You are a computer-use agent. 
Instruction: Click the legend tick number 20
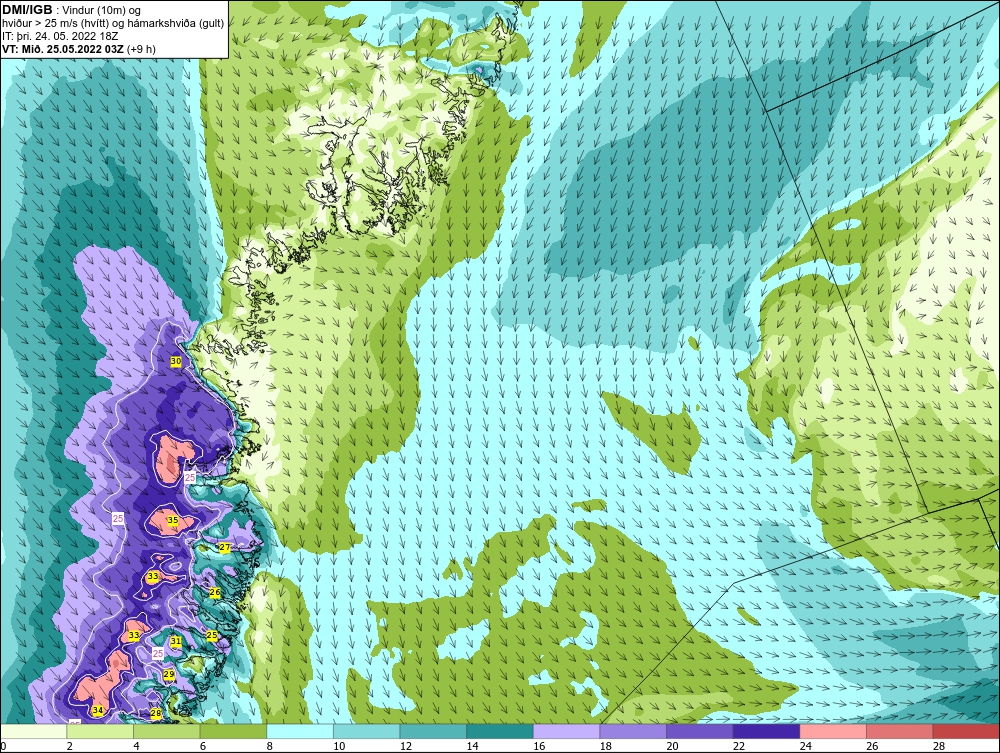pyautogui.click(x=672, y=746)
